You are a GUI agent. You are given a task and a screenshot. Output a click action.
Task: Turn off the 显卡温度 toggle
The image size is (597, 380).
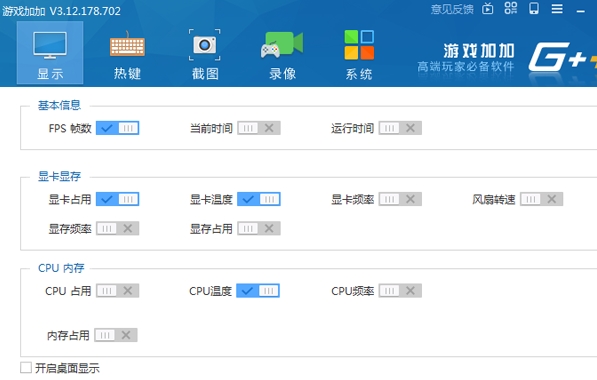pos(259,199)
